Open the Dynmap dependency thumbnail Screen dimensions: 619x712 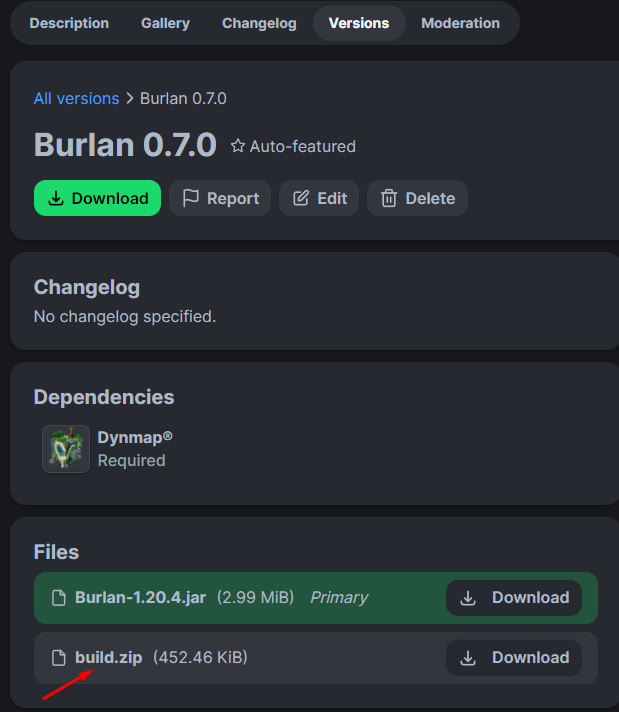pyautogui.click(x=66, y=449)
